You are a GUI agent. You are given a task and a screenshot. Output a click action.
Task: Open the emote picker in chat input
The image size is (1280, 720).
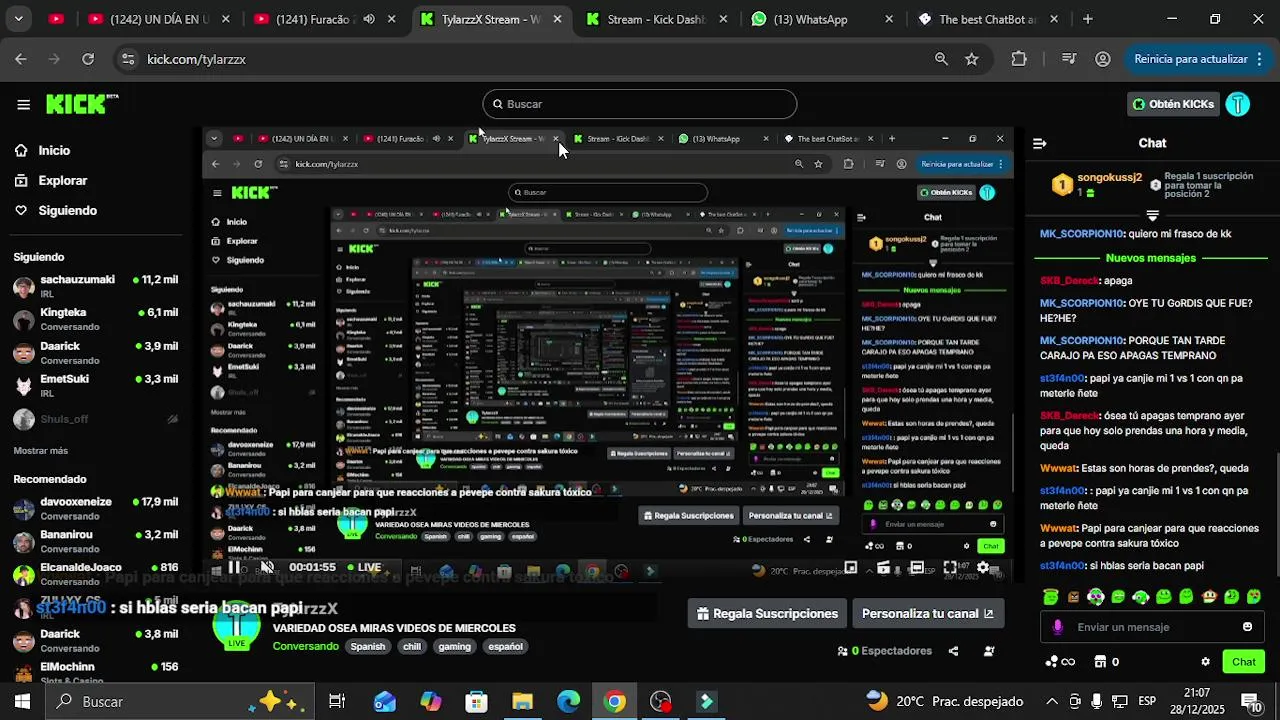(1247, 627)
